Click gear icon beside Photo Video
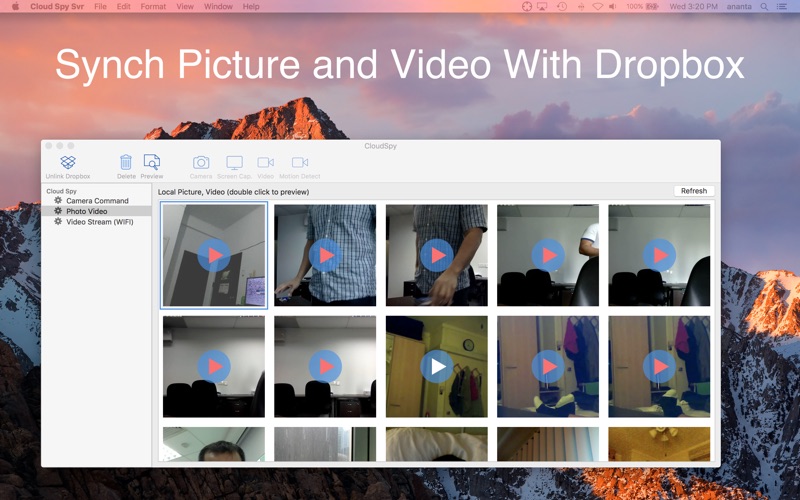The width and height of the screenshot is (800, 500). click(x=58, y=211)
